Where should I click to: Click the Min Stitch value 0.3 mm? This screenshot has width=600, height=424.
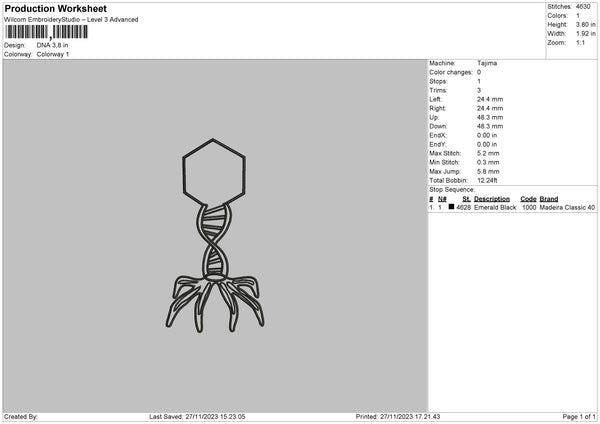(x=488, y=163)
